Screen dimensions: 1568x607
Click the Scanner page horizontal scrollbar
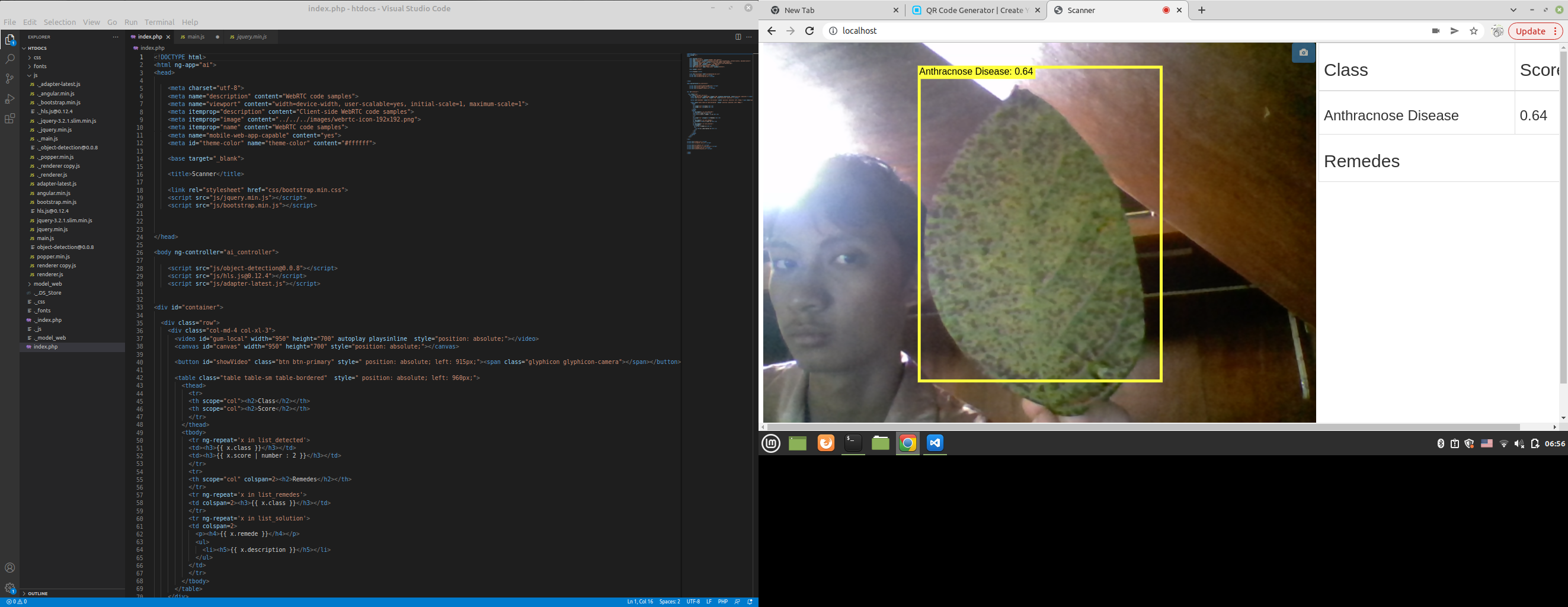(1144, 427)
